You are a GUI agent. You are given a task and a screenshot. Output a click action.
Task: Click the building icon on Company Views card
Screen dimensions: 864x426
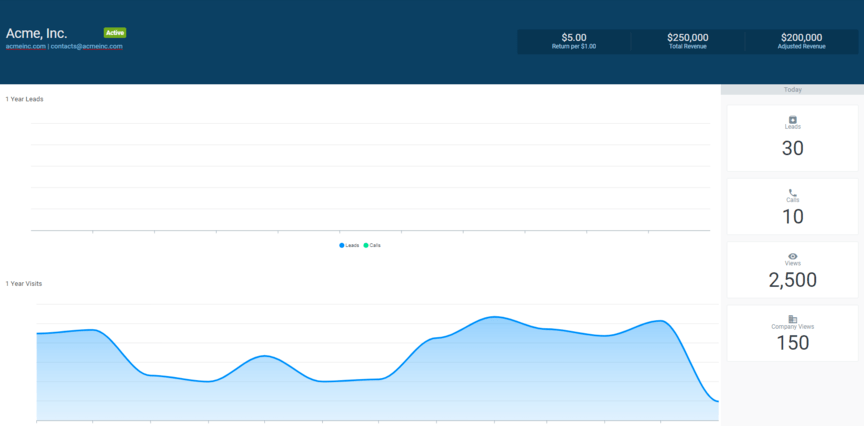pyautogui.click(x=793, y=319)
